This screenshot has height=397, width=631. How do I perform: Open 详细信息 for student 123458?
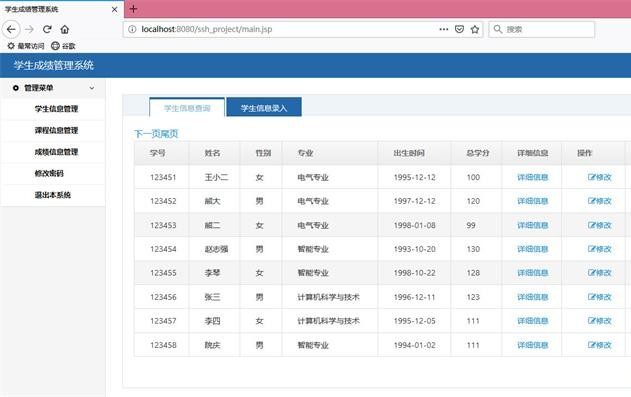[532, 345]
